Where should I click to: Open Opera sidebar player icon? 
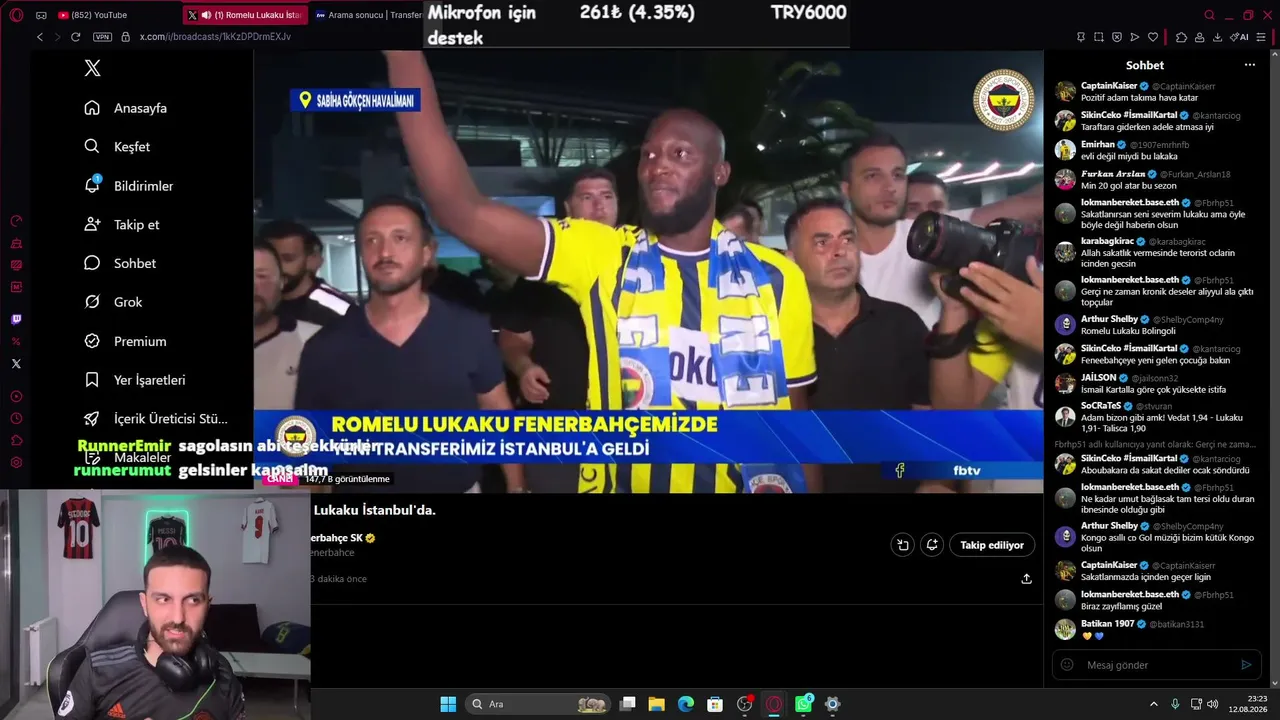[x=16, y=397]
